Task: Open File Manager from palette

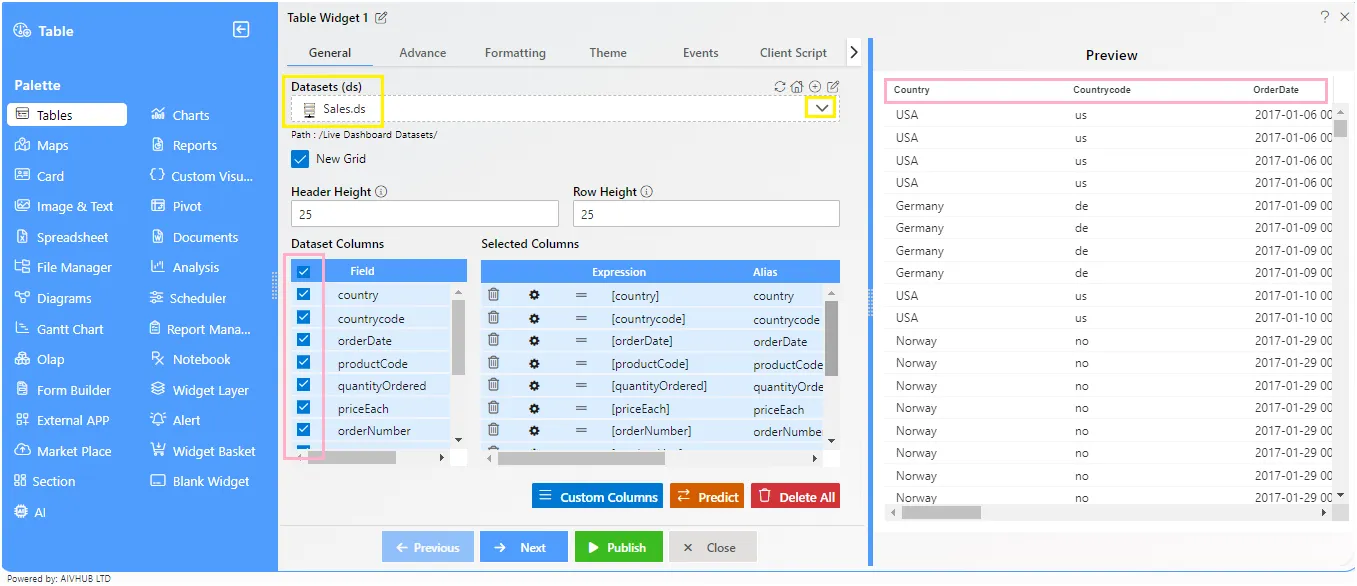Action: click(x=63, y=267)
